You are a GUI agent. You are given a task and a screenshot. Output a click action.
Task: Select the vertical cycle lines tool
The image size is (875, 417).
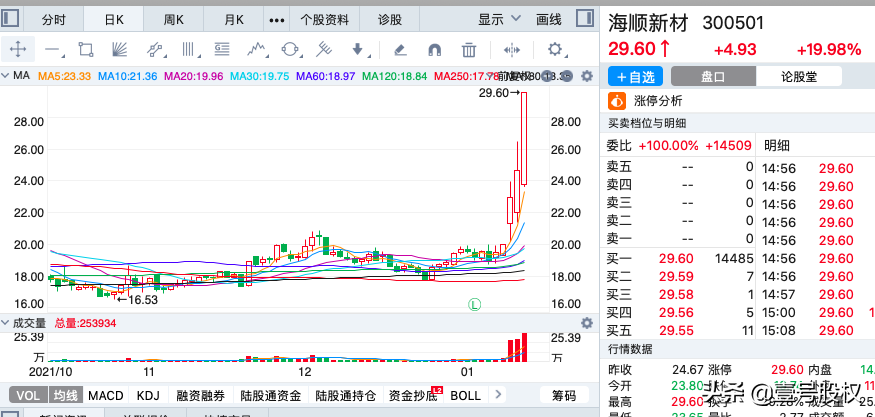190,50
